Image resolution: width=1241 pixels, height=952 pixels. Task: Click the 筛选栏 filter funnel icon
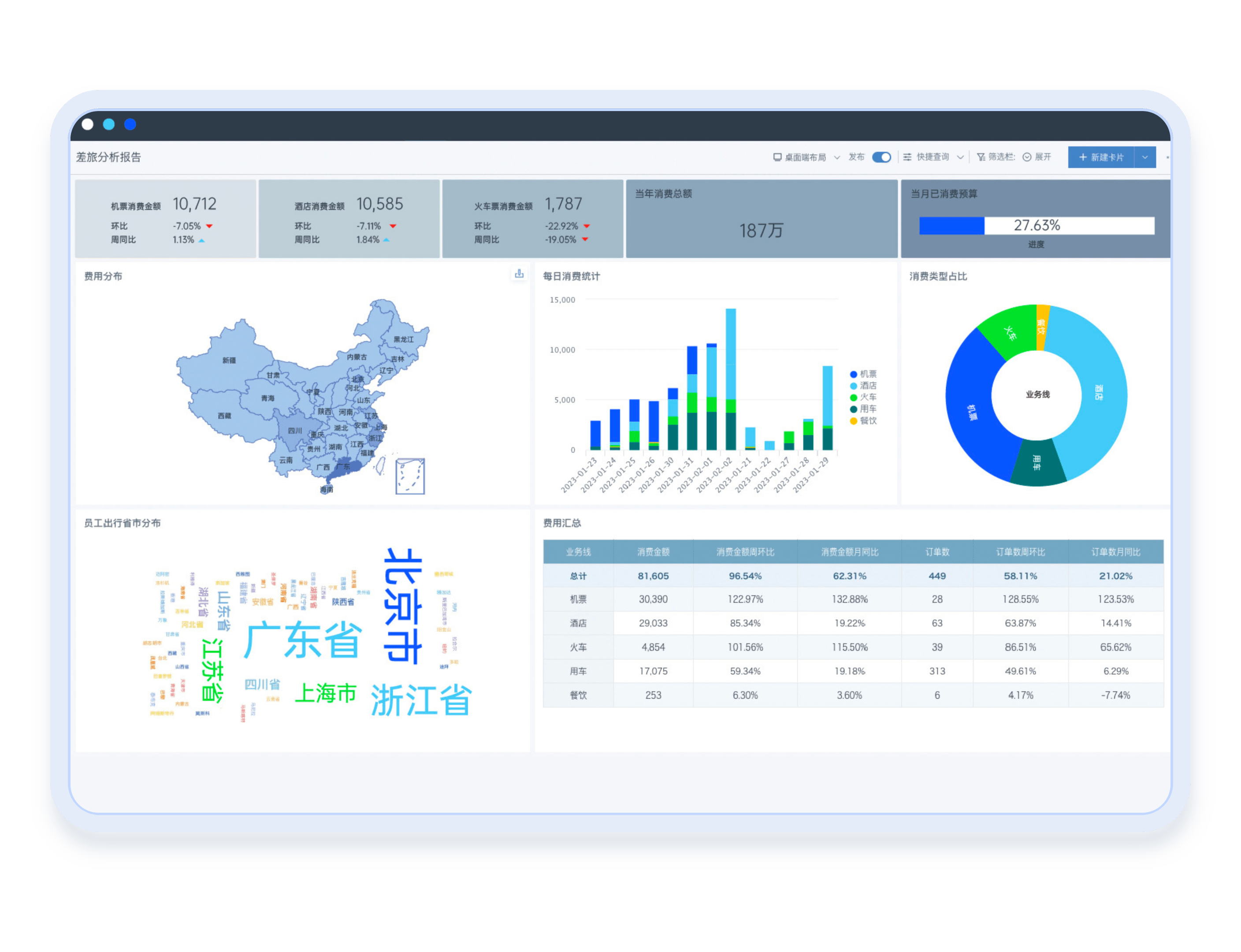pos(981,157)
